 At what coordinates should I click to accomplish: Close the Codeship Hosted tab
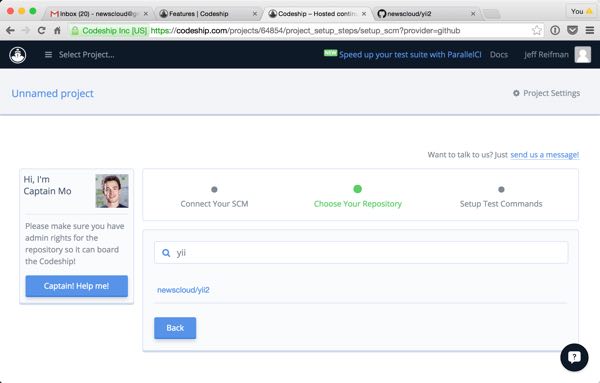364,13
